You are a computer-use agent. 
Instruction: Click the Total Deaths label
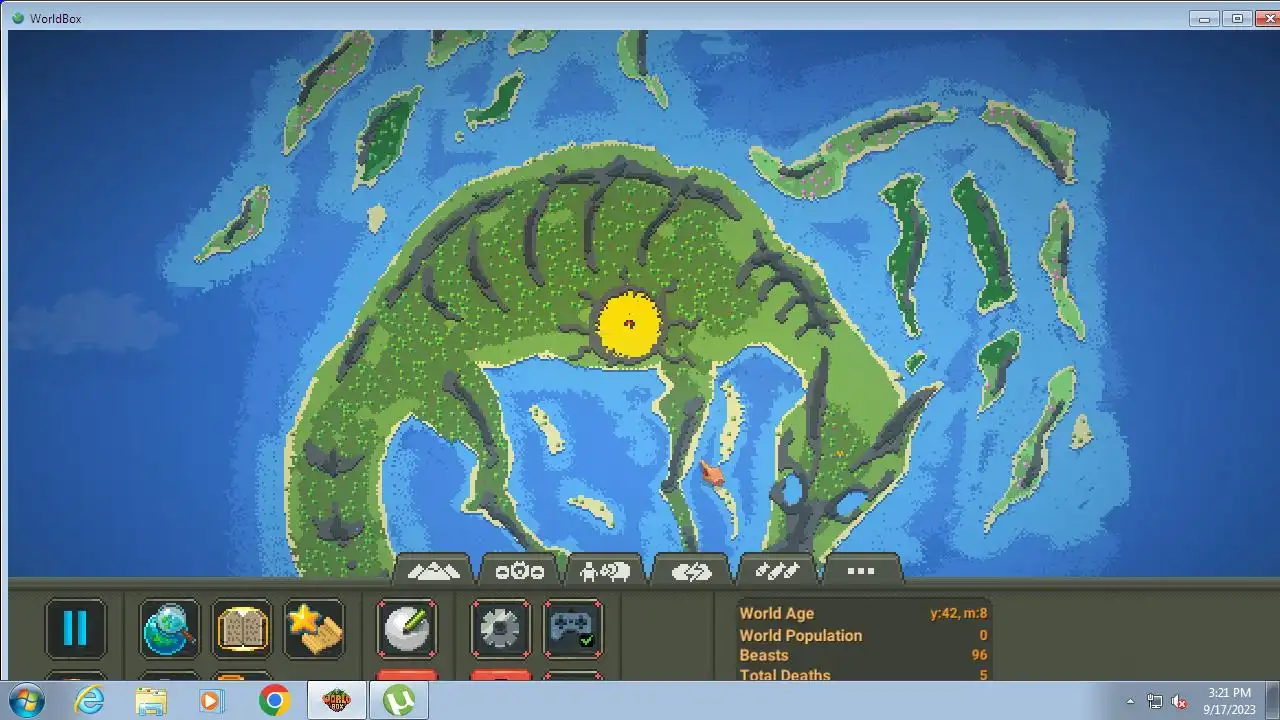(x=785, y=675)
